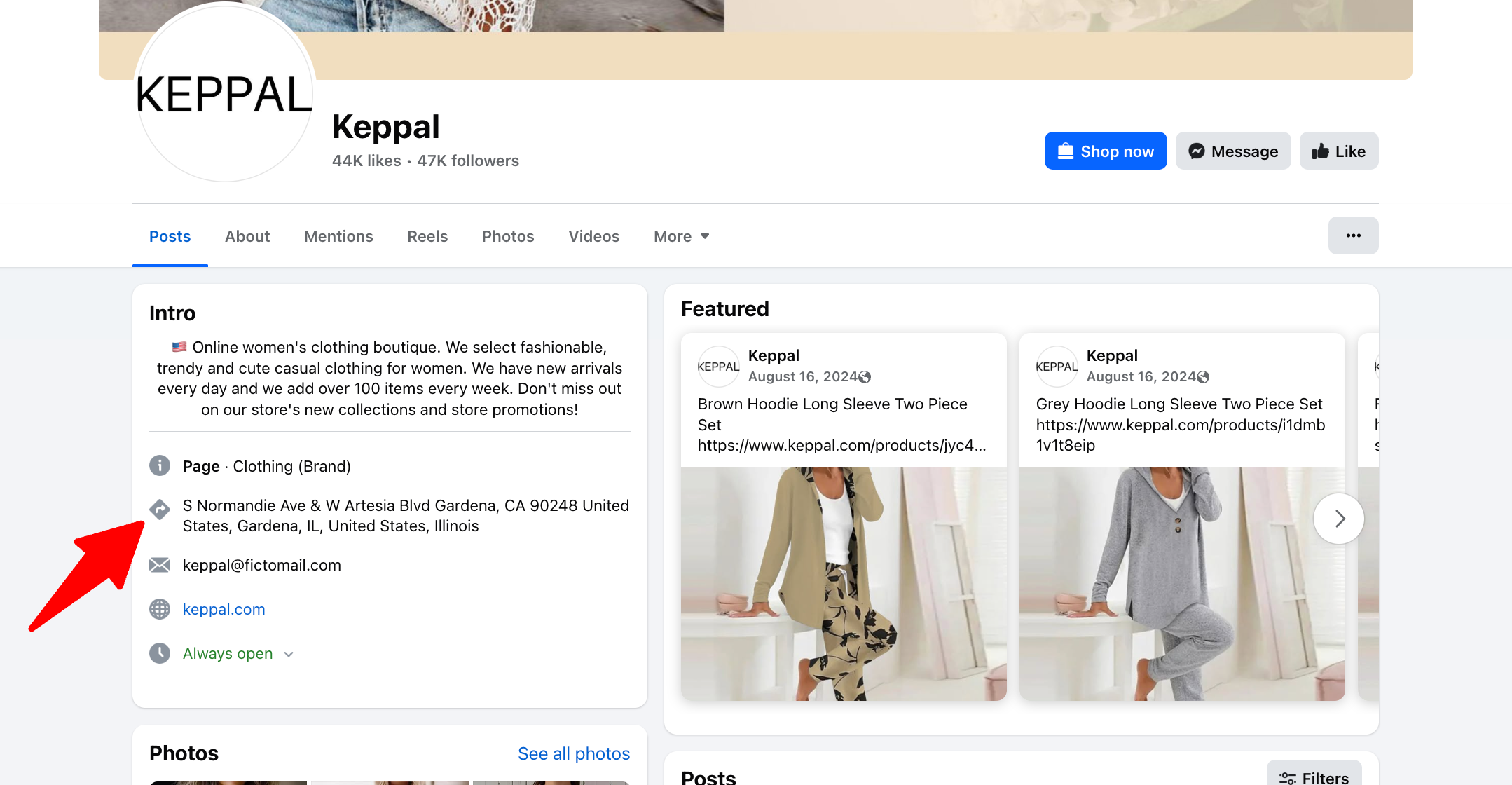The height and width of the screenshot is (785, 1512).
Task: Open Brown Hoodie post author Keppal
Action: tap(774, 355)
